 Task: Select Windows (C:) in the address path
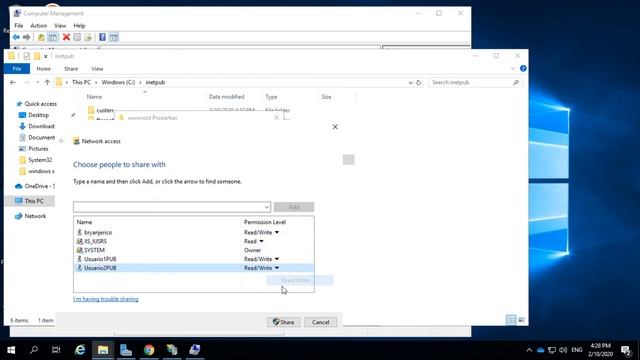pos(118,82)
